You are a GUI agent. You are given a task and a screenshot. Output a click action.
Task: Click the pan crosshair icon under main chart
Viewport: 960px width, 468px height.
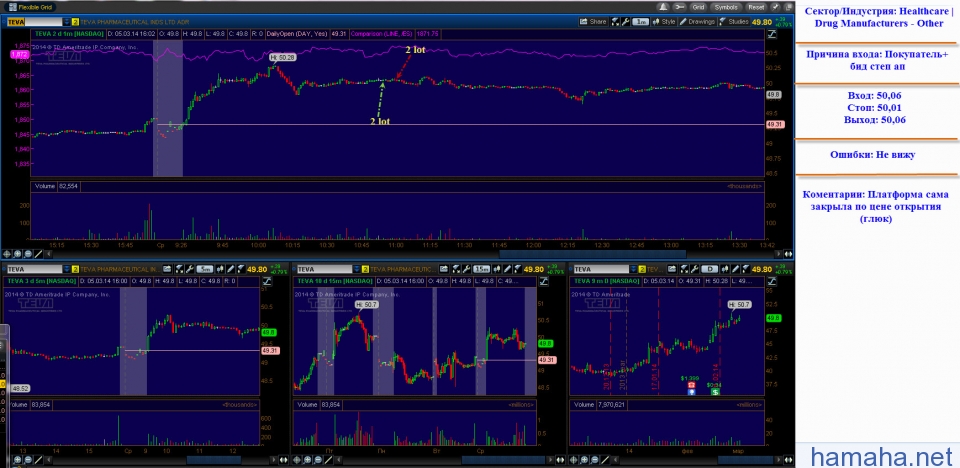pos(7,254)
